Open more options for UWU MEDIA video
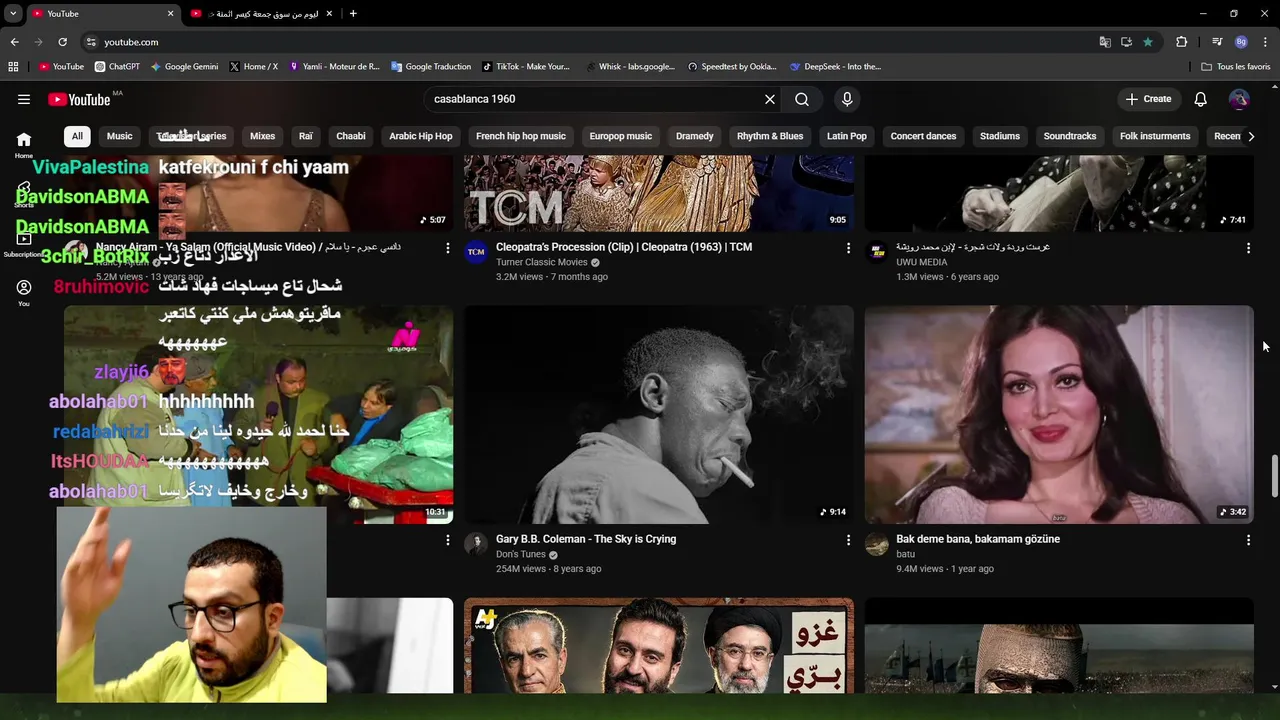 [1248, 248]
